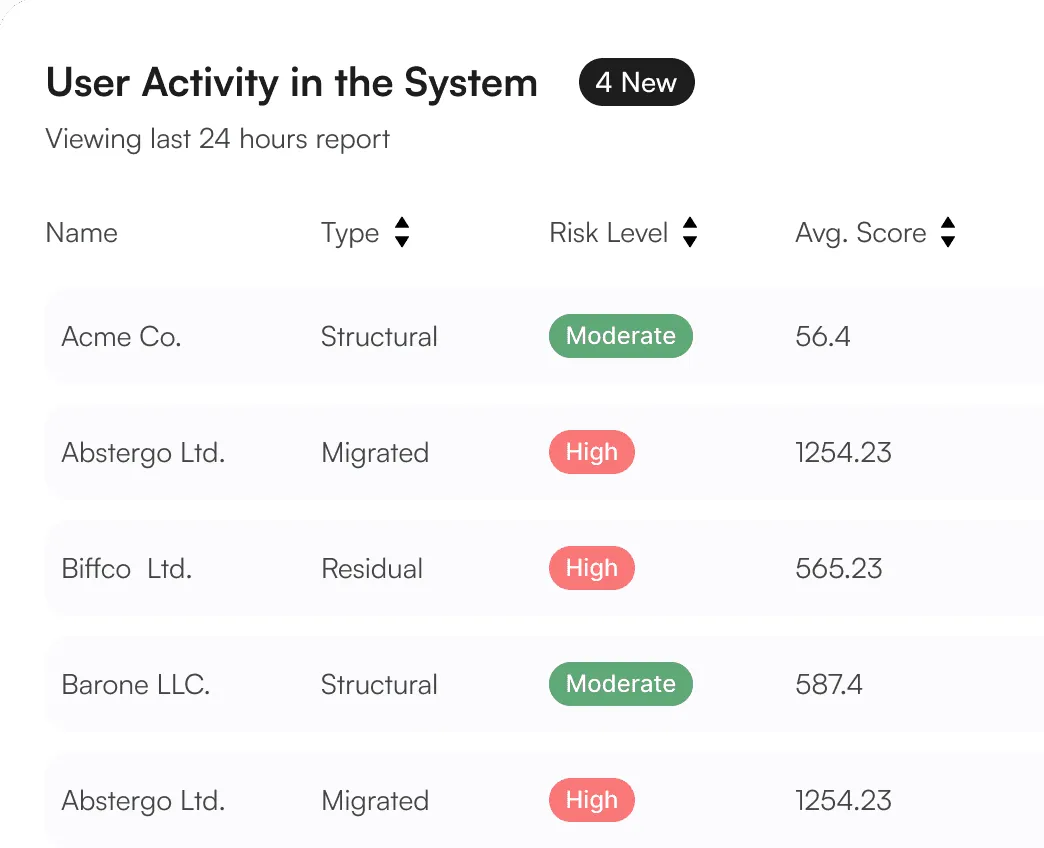Sort the Type column ascending

click(401, 224)
